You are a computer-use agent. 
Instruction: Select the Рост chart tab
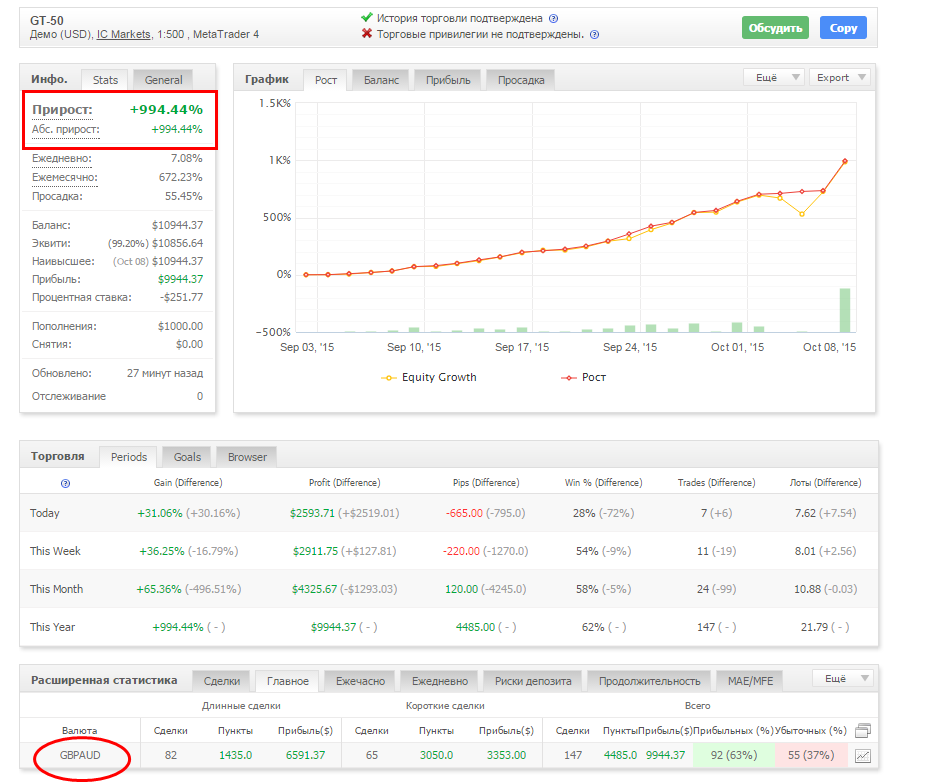[326, 80]
